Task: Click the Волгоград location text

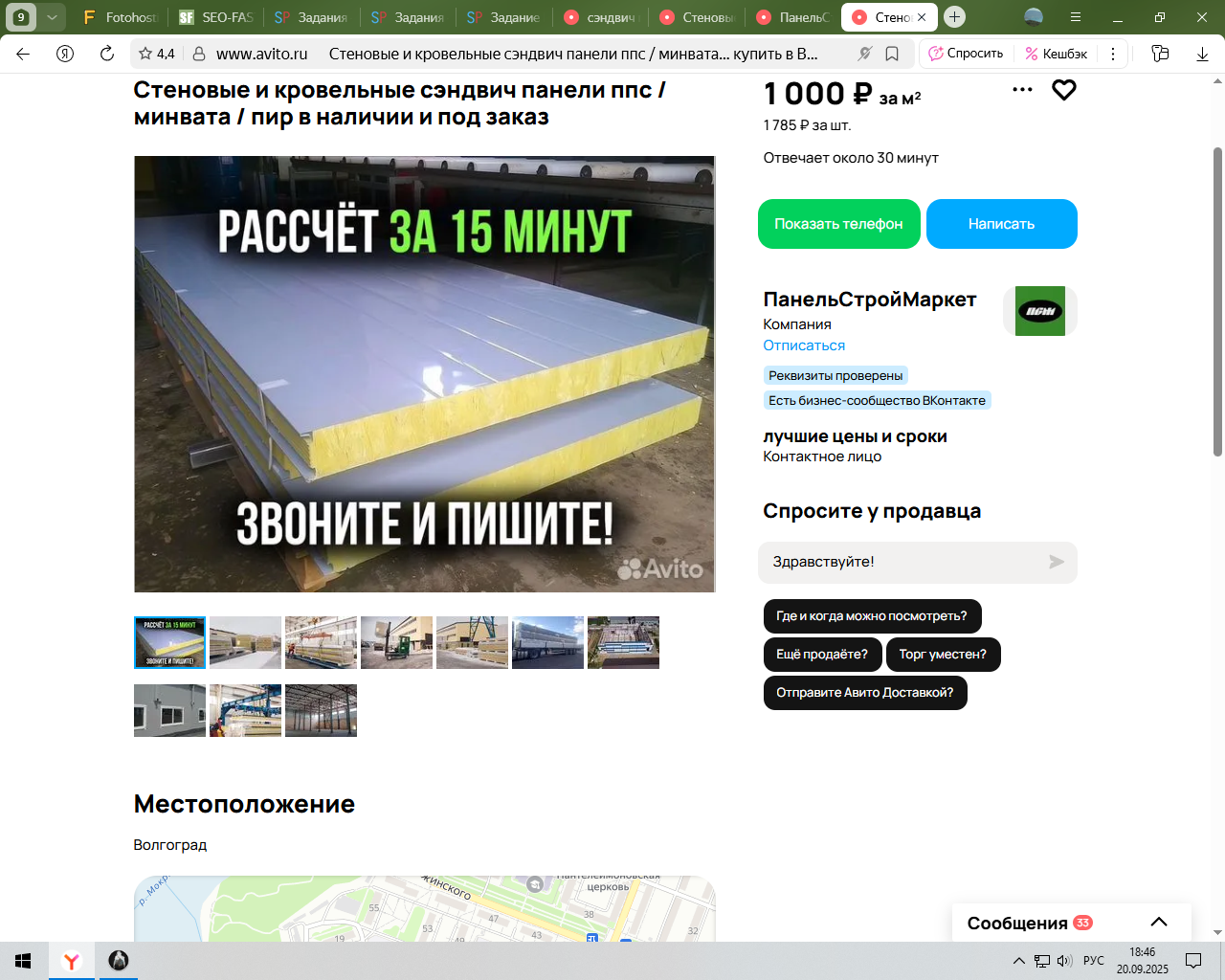Action: [170, 845]
